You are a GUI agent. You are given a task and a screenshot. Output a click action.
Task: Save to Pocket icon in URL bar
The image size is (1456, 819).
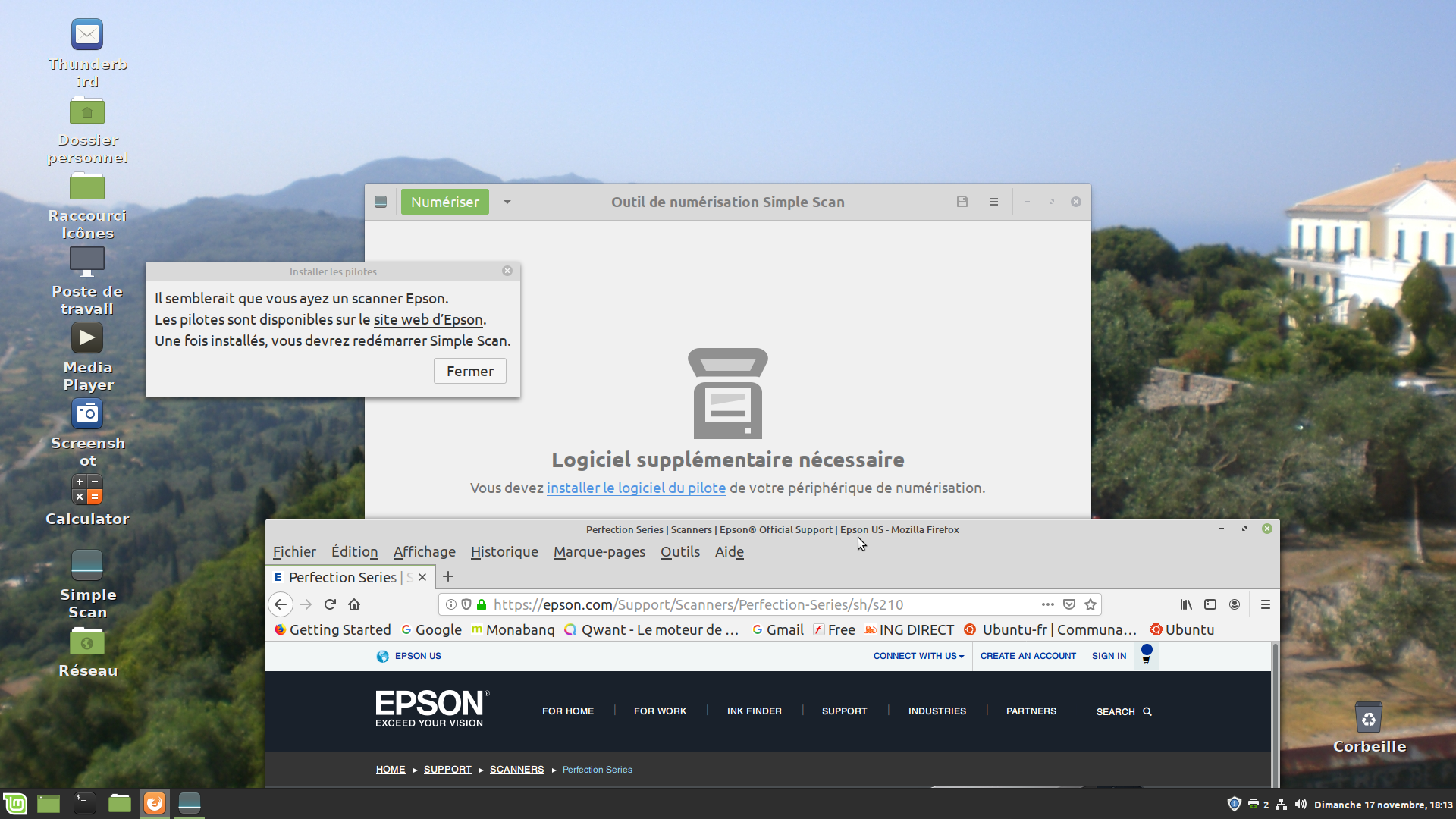(x=1069, y=604)
